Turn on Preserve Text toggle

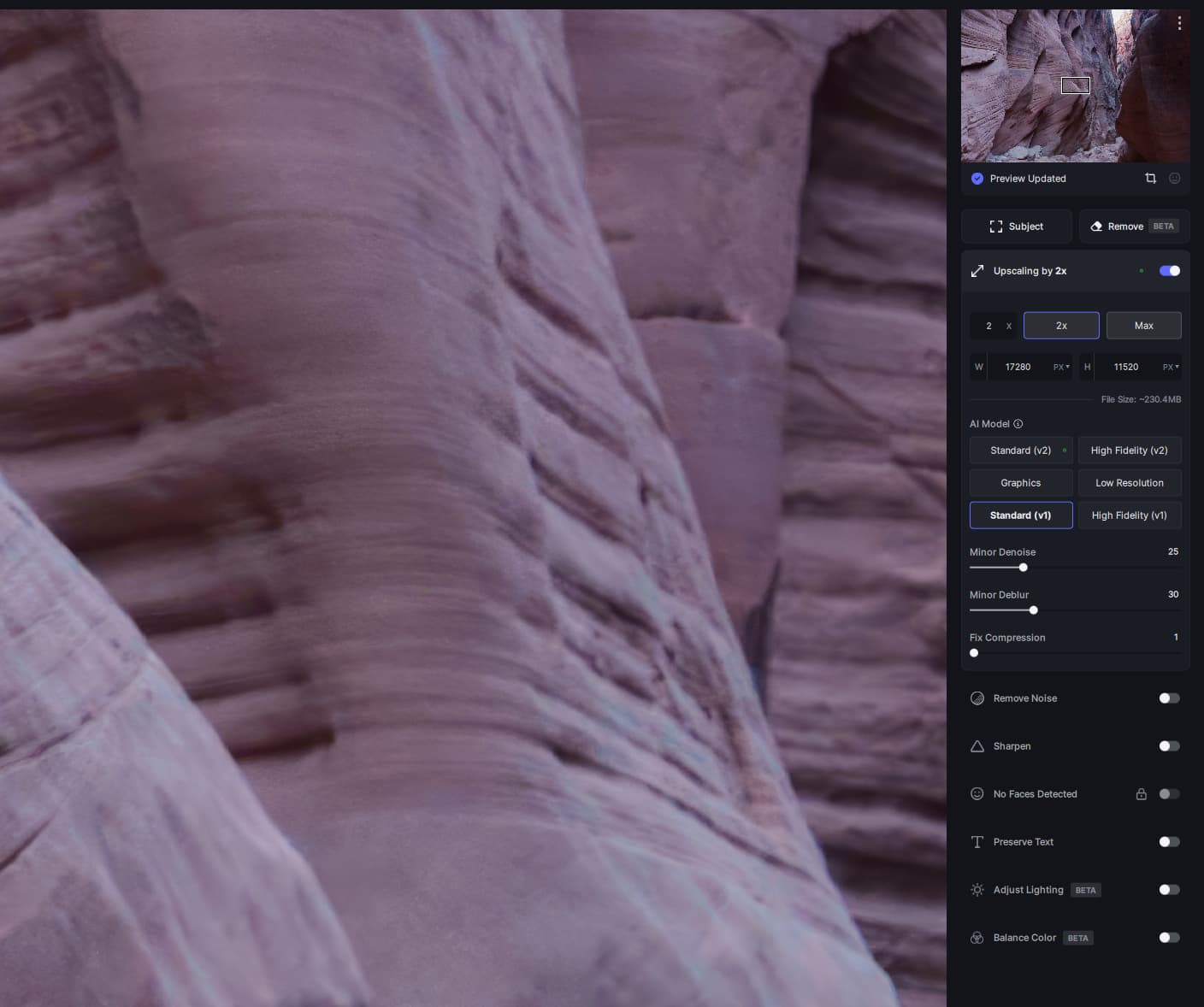pyautogui.click(x=1170, y=842)
